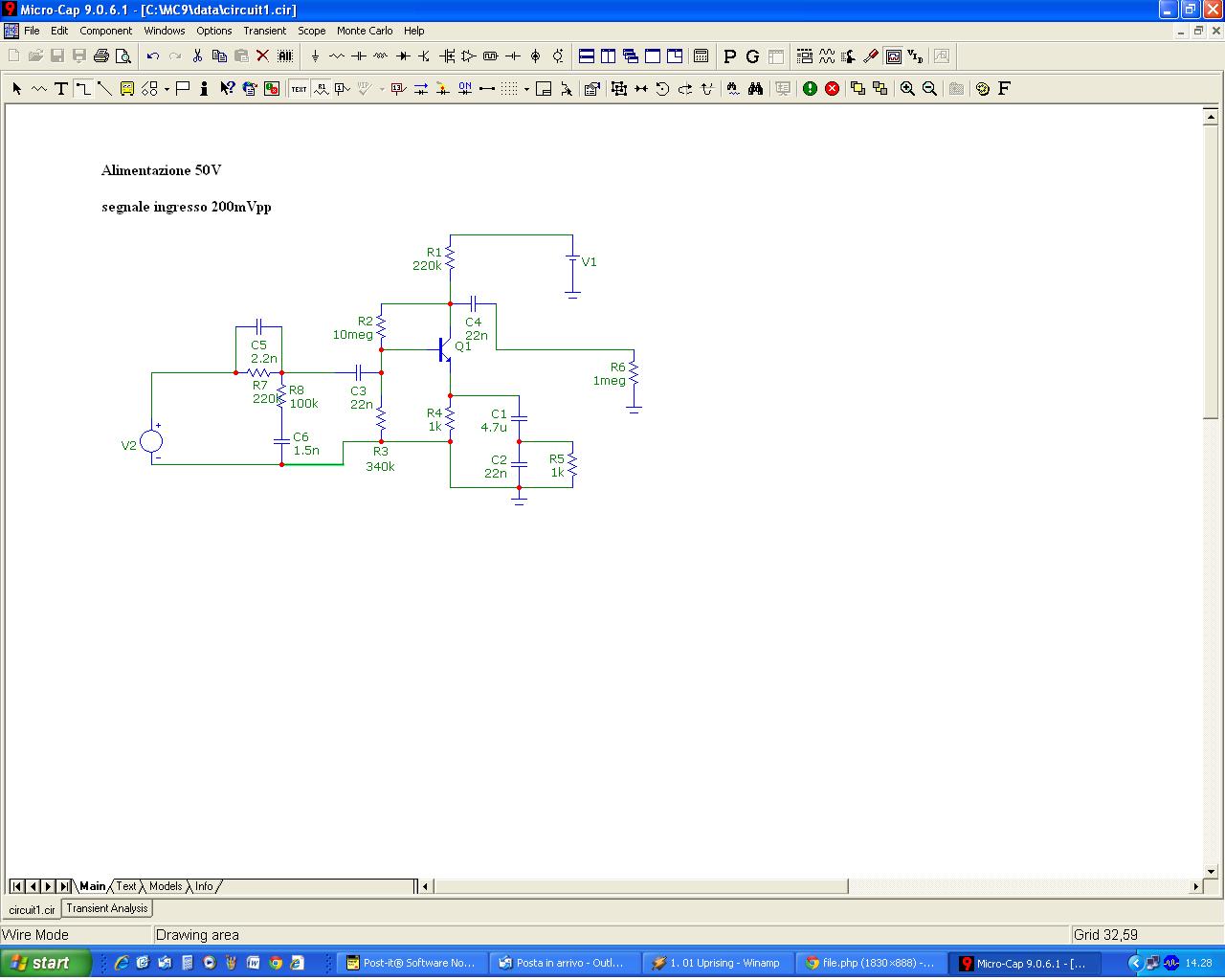Toggle attribute text R1 display

pyautogui.click(x=321, y=89)
